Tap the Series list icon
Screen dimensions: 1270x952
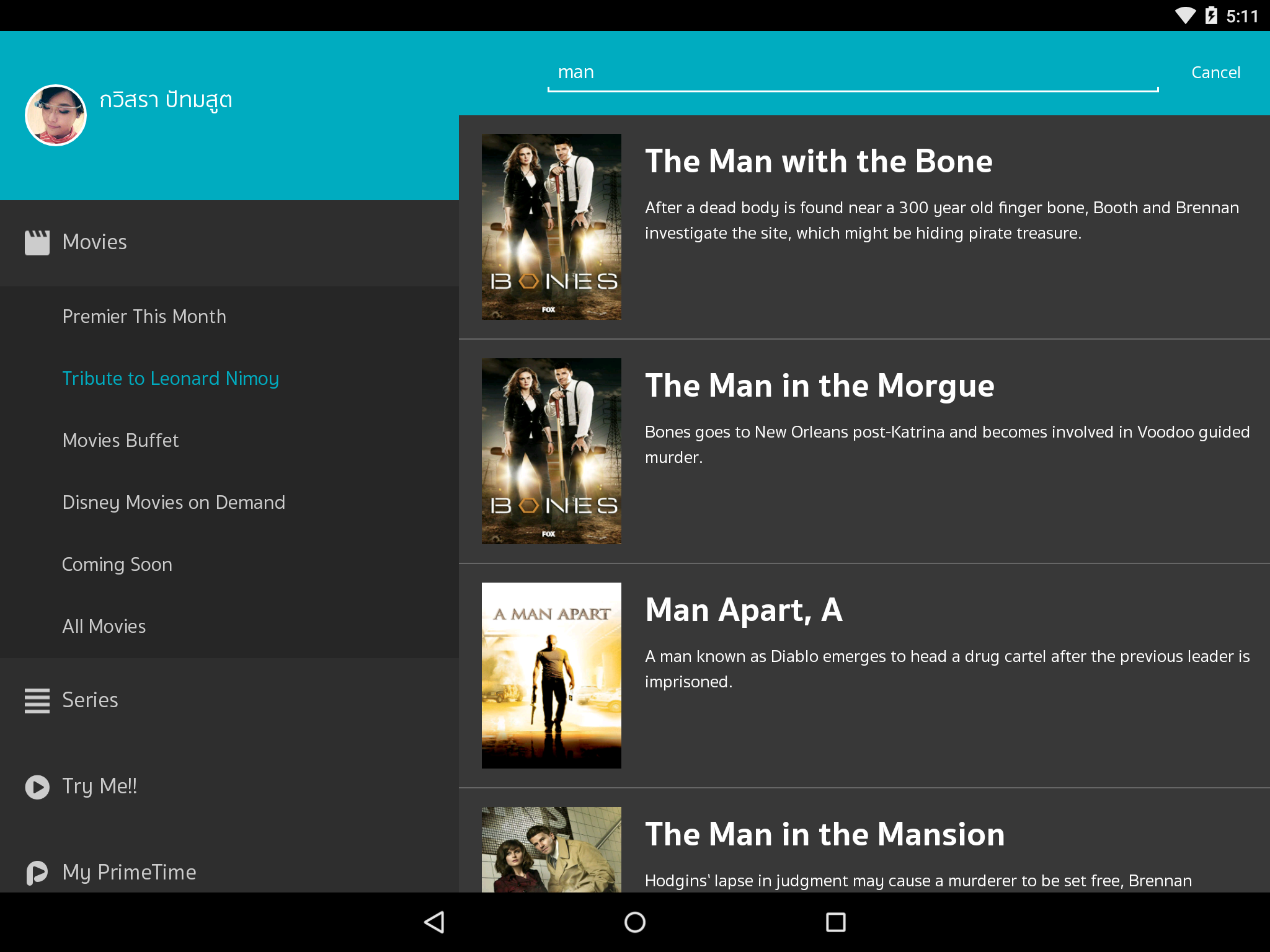[37, 700]
